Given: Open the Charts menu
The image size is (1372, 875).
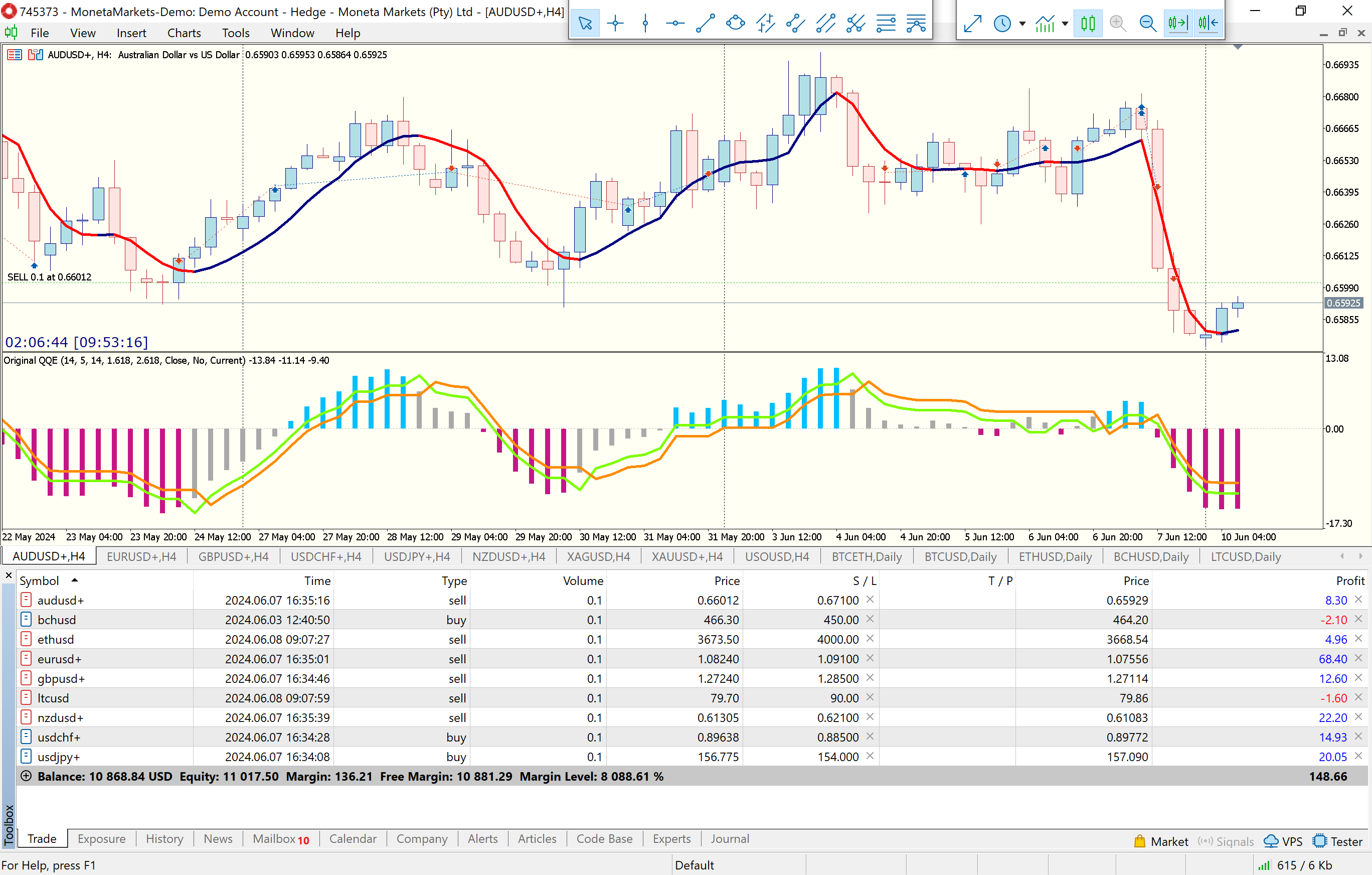Looking at the screenshot, I should click(184, 33).
